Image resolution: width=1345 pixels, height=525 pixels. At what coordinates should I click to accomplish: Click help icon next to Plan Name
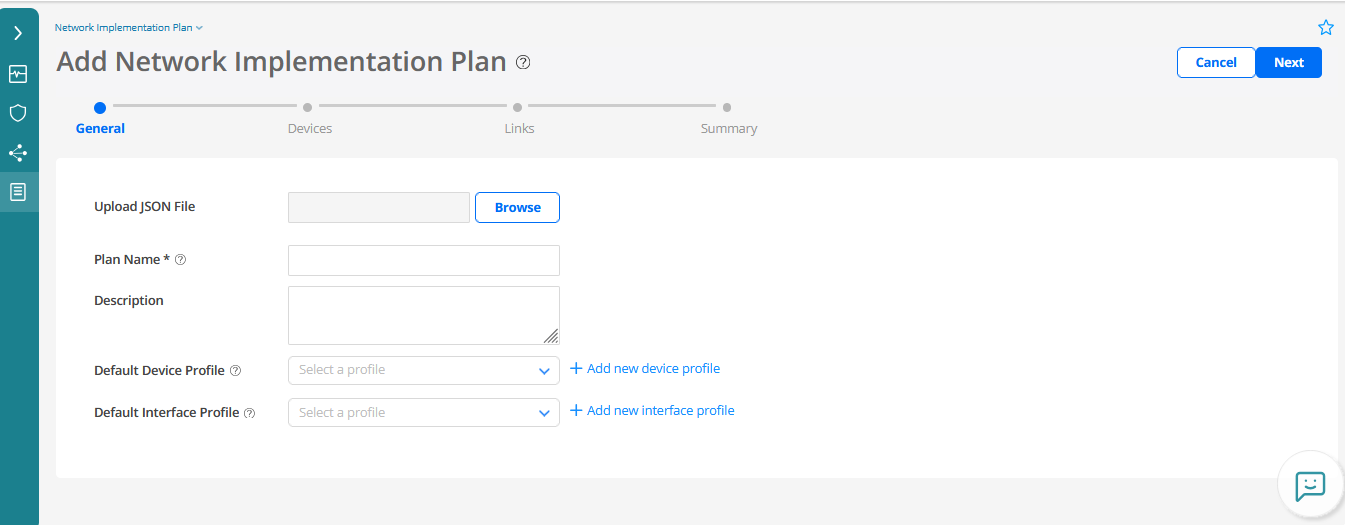point(181,260)
